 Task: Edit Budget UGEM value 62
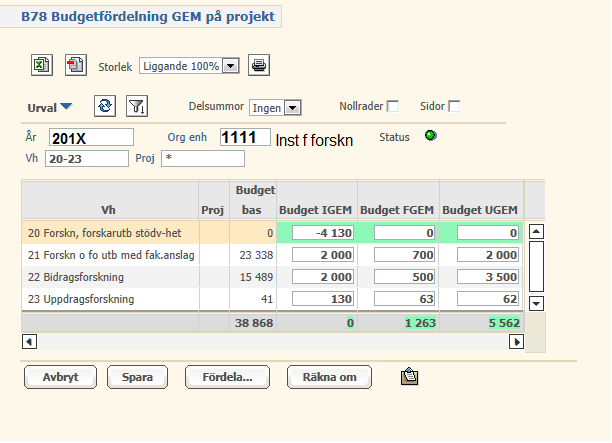[488, 299]
